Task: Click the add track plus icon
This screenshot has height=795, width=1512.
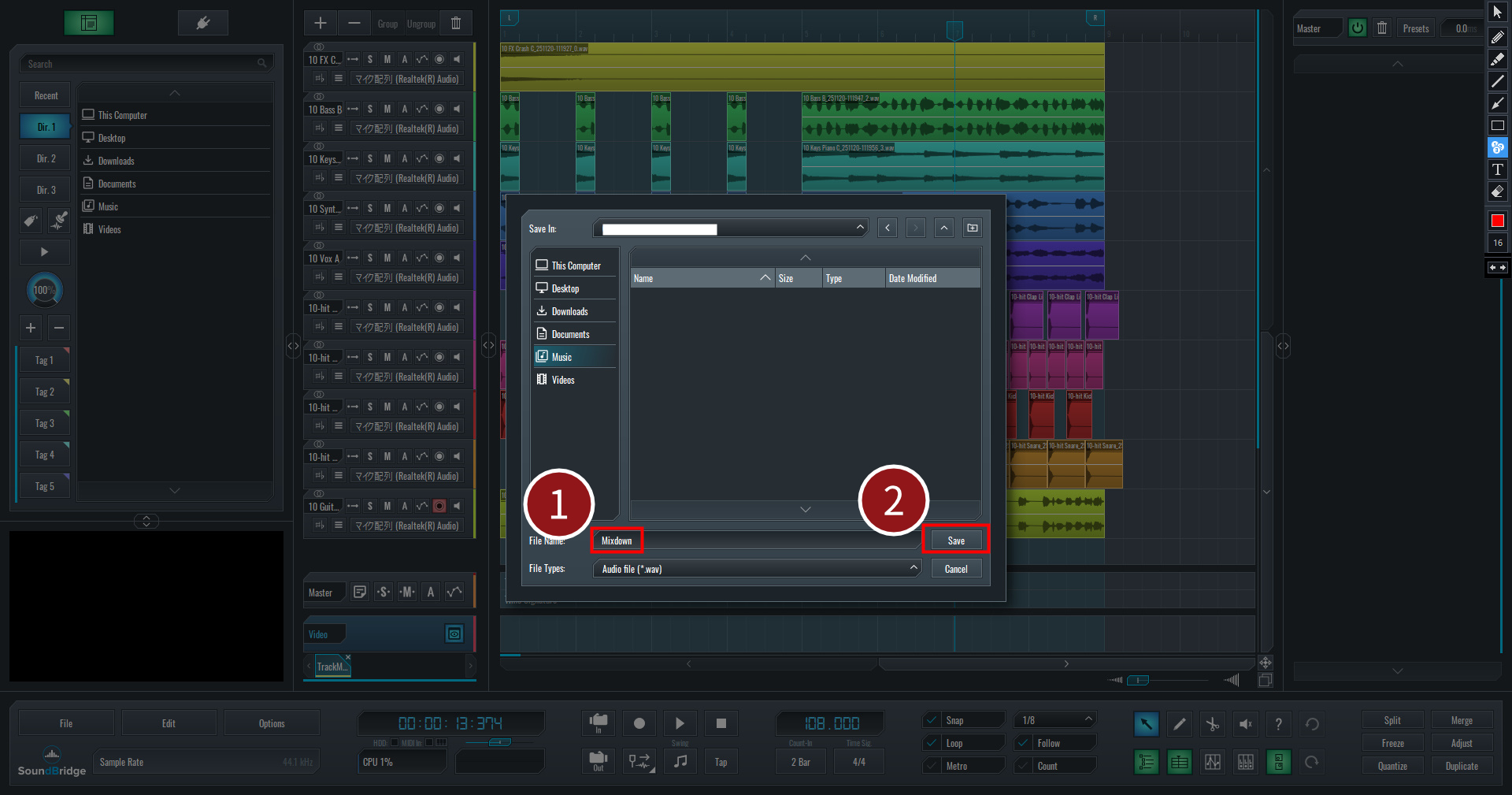Action: [321, 24]
